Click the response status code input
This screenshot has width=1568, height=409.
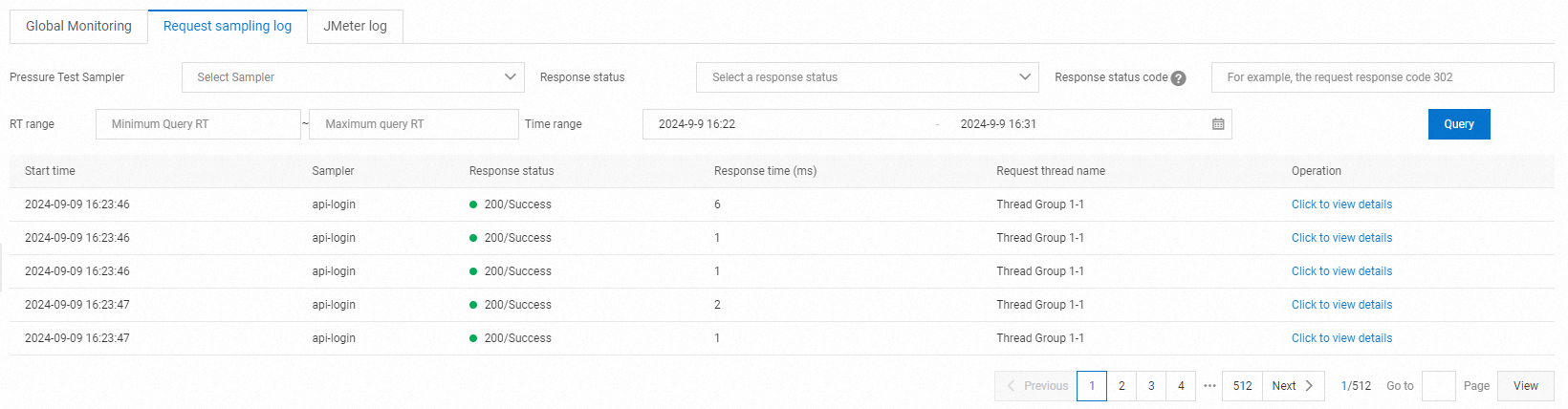1382,77
